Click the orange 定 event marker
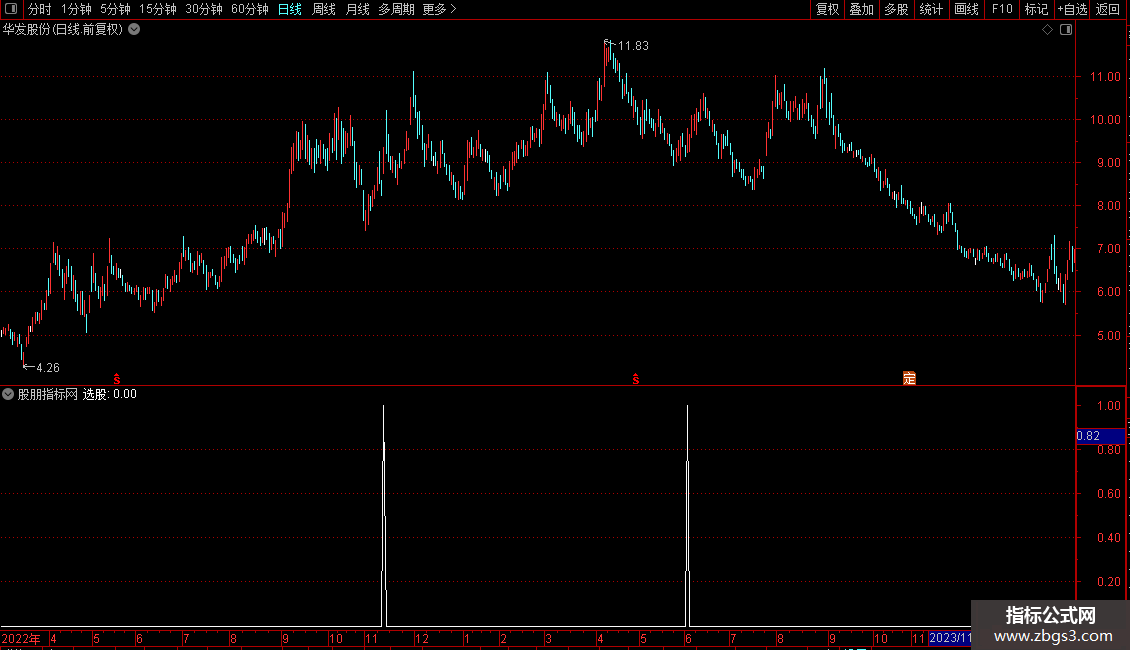Image resolution: width=1130 pixels, height=650 pixels. 909,378
